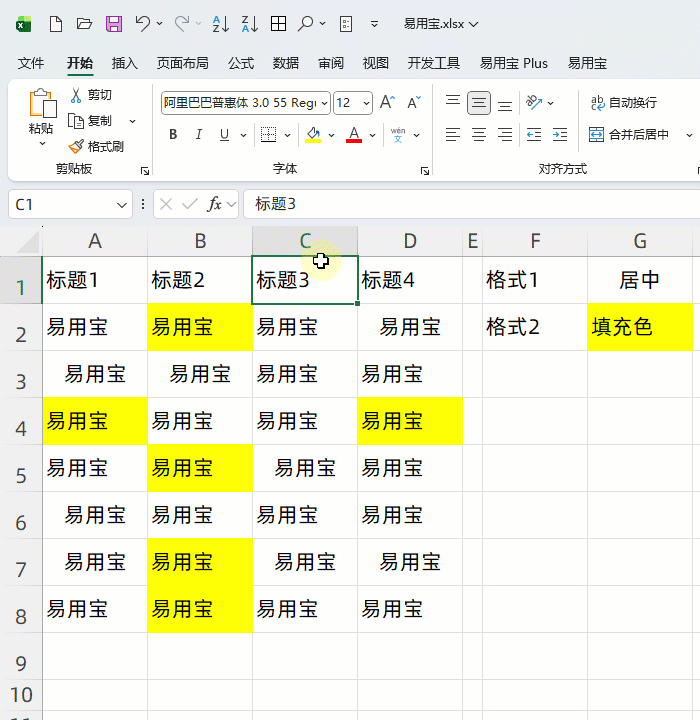Click the insert function fx icon
Screen dimensions: 700x720
click(x=214, y=204)
